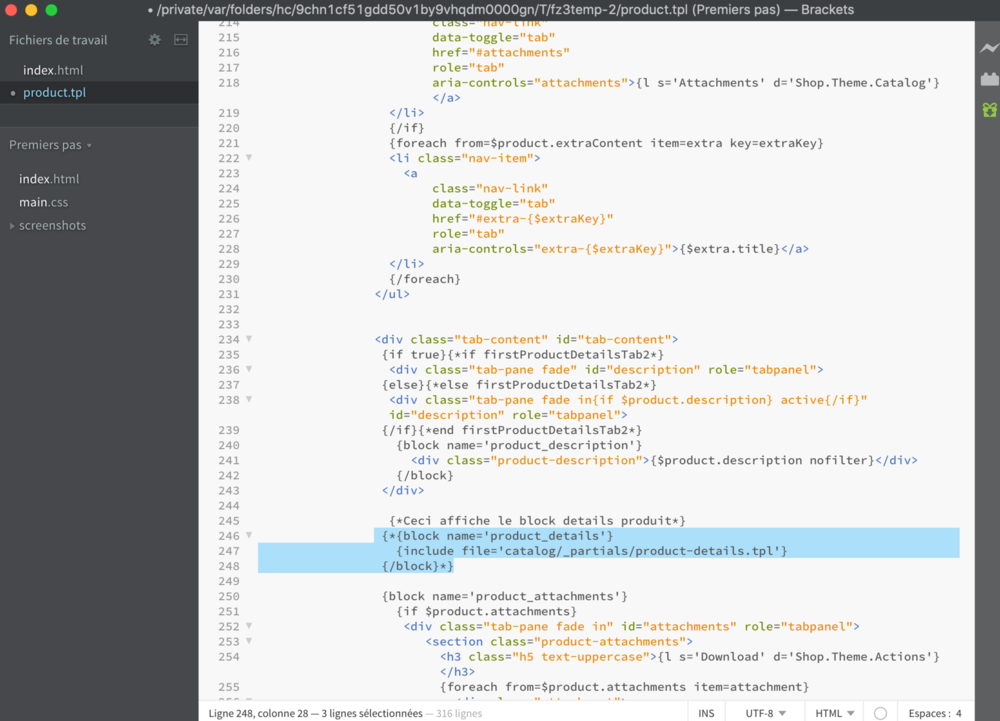Select product.tpl in working files

tap(54, 92)
